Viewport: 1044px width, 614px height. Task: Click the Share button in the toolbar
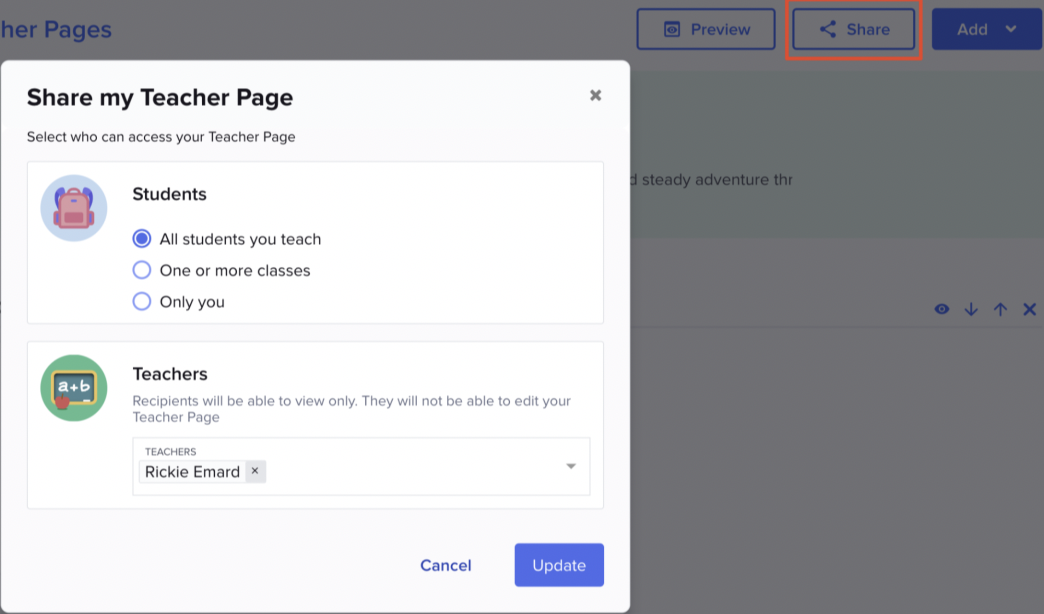(x=854, y=29)
